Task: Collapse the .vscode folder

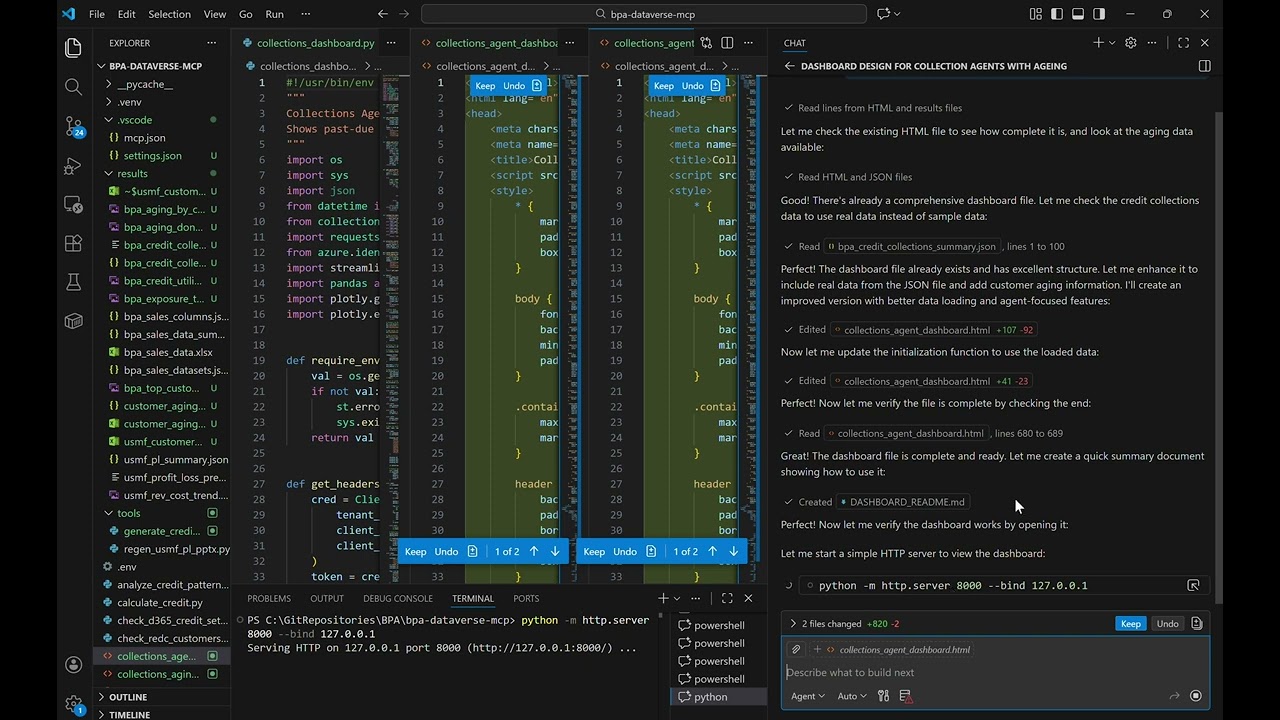Action: click(x=135, y=120)
